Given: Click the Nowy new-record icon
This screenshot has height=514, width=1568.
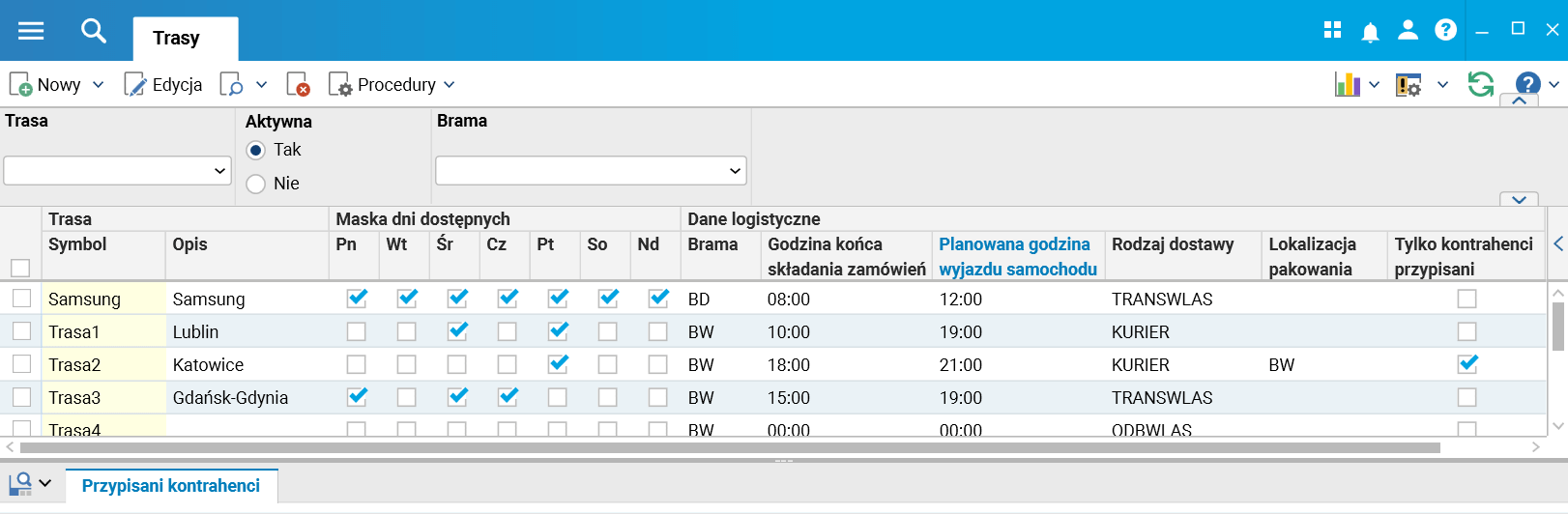Looking at the screenshot, I should 20,85.
